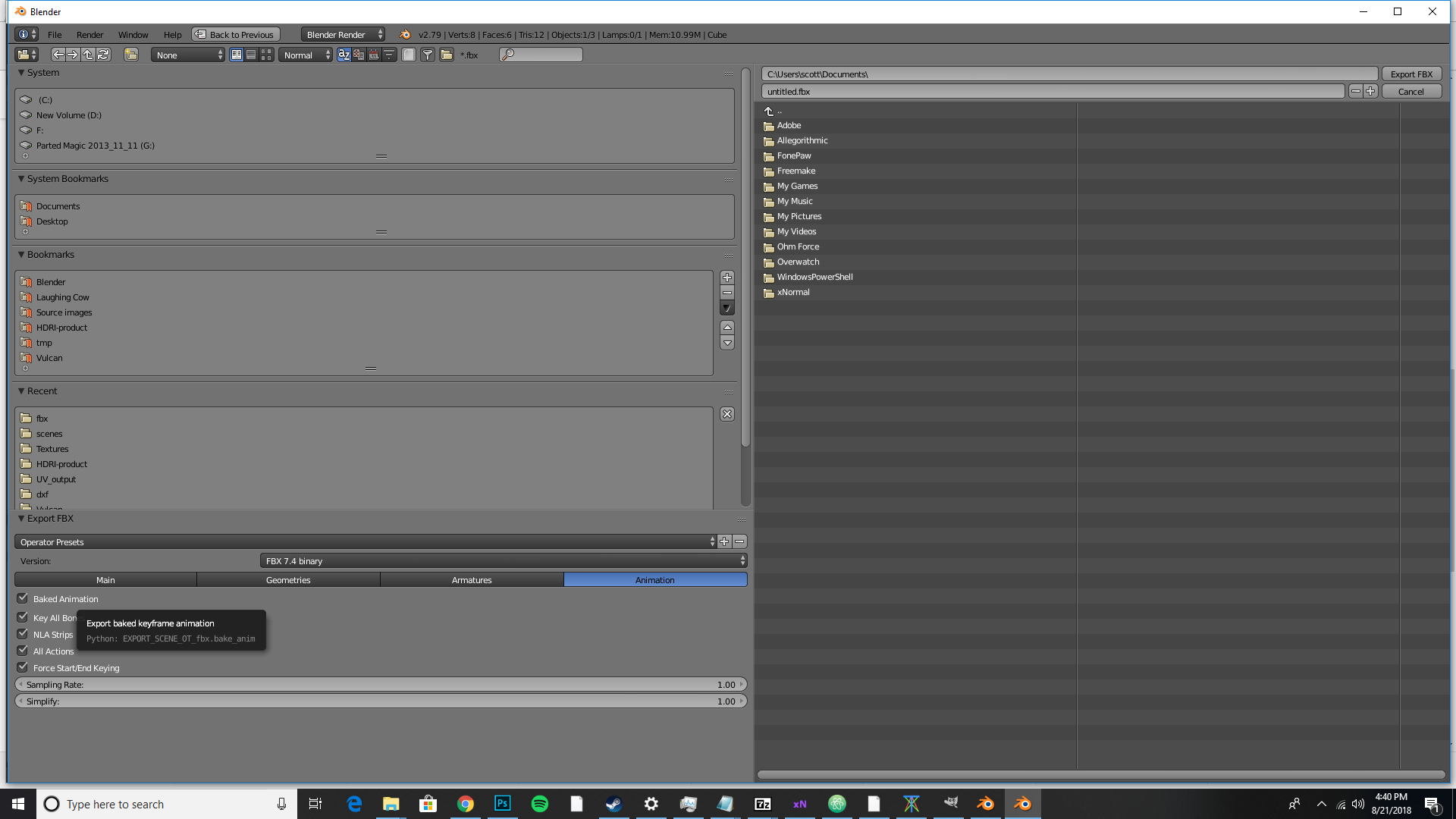Switch to short list display mode

tap(237, 55)
